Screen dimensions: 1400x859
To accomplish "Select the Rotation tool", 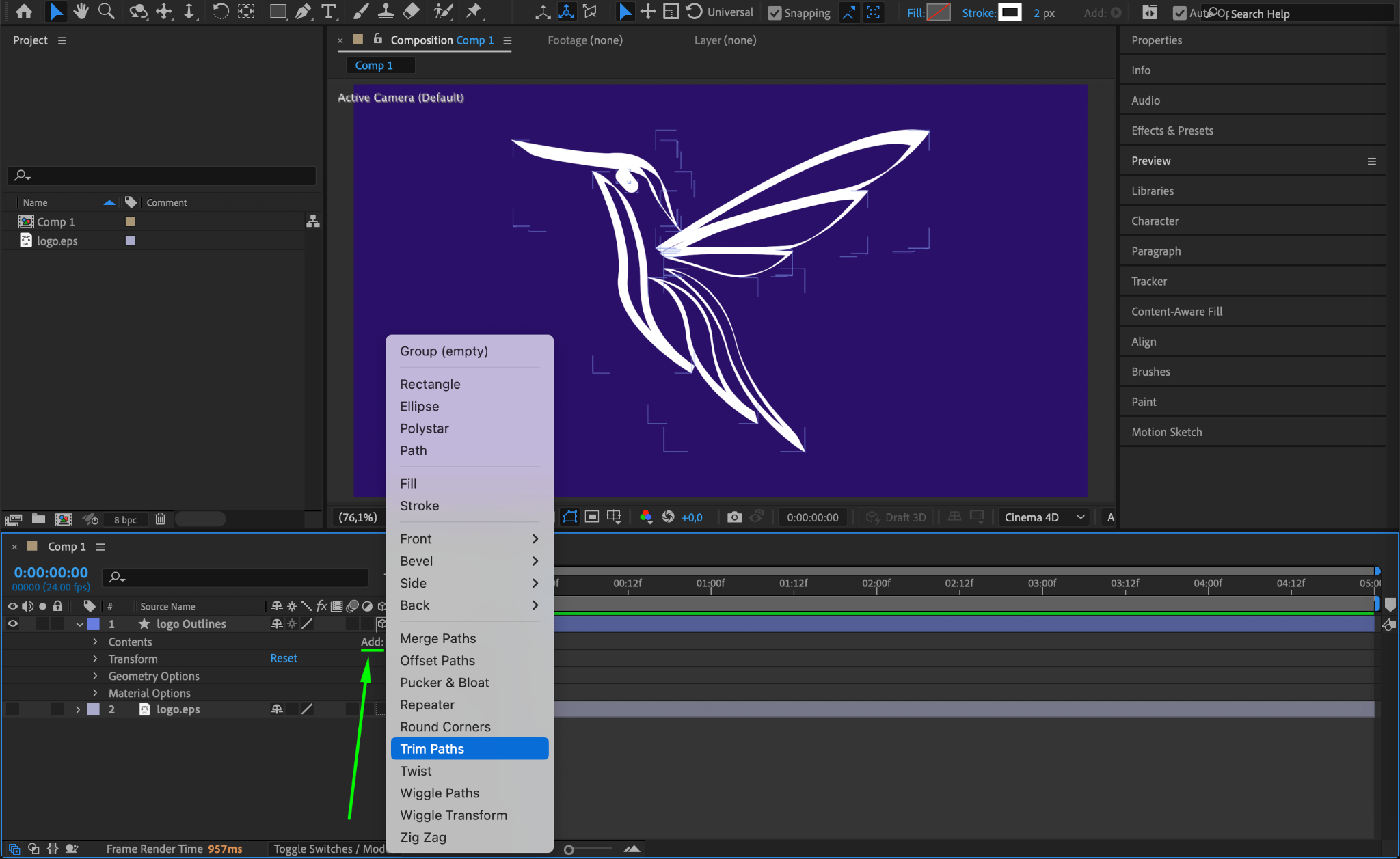I will (220, 12).
